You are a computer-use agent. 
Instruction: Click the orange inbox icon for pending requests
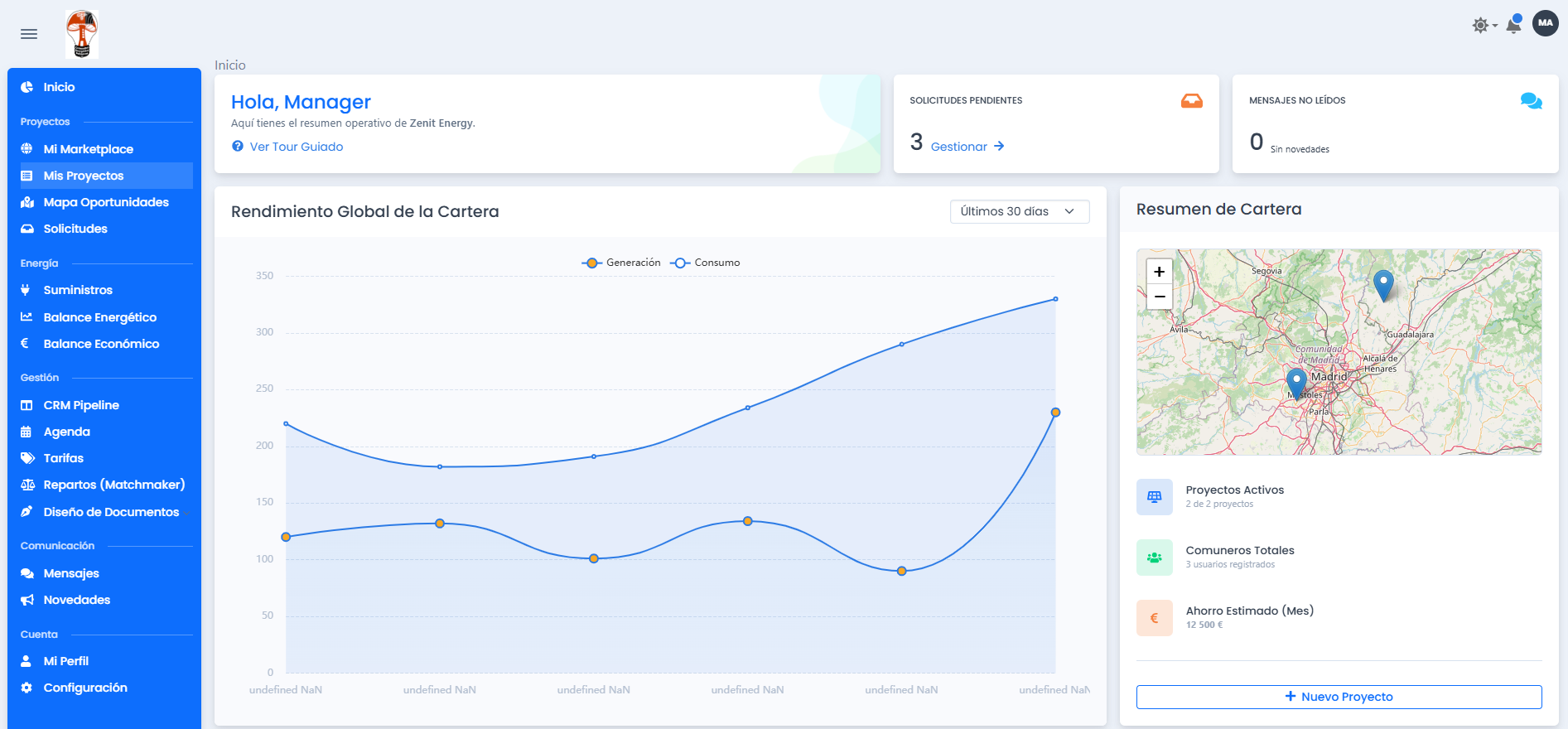tap(1191, 101)
